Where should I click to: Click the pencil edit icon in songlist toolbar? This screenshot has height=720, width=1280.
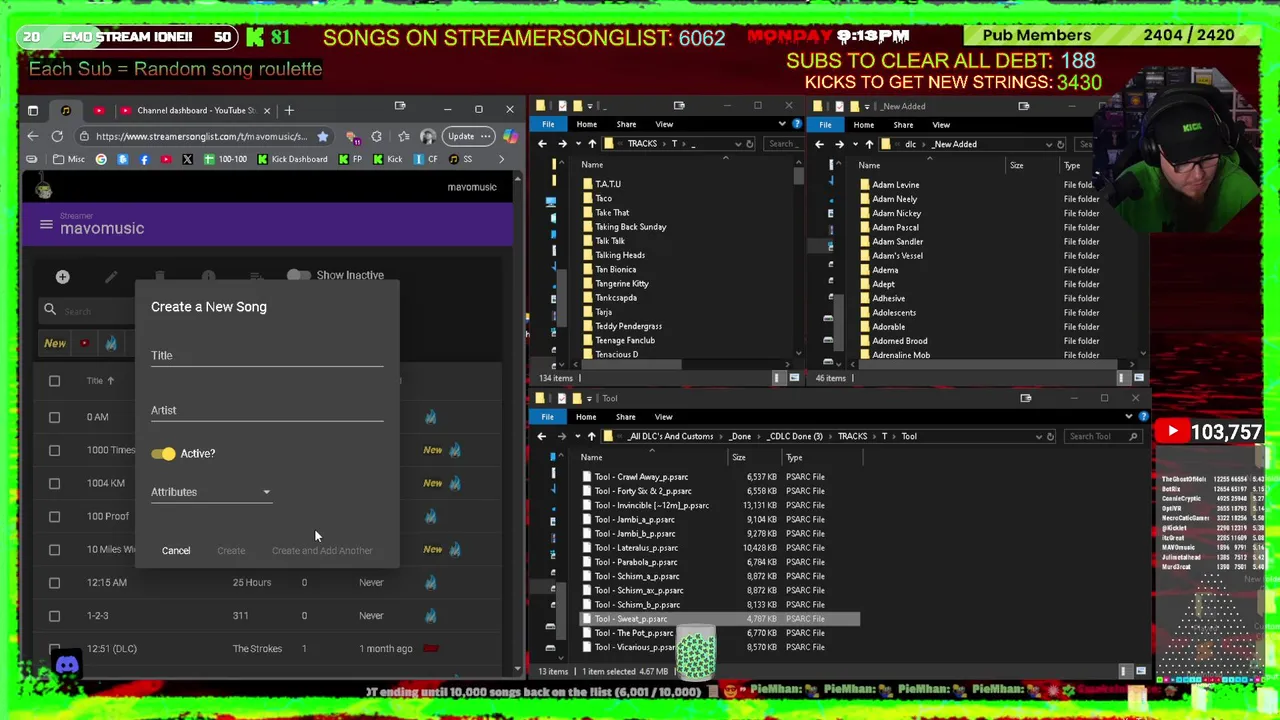pos(111,276)
